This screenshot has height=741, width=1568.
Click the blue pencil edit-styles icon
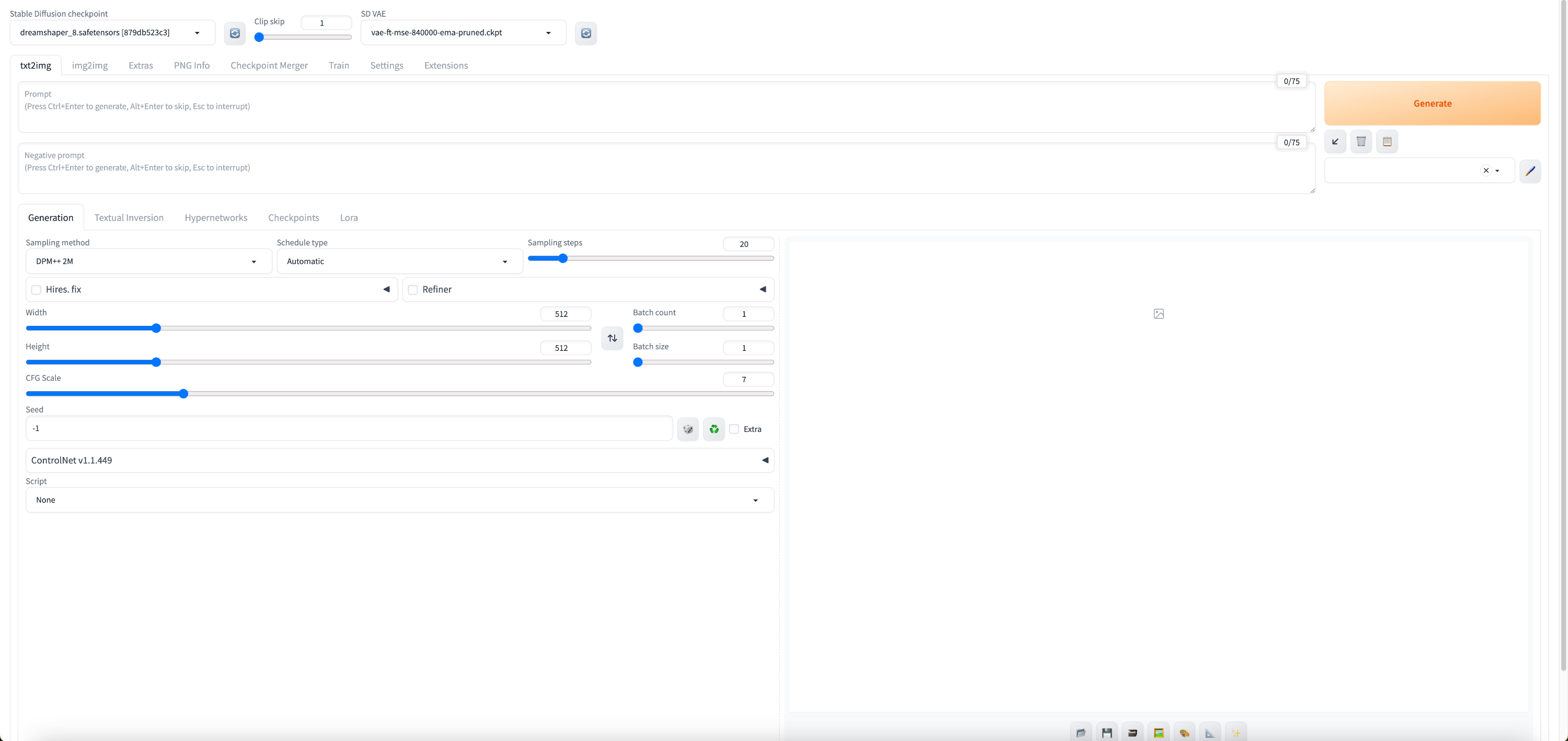1530,171
